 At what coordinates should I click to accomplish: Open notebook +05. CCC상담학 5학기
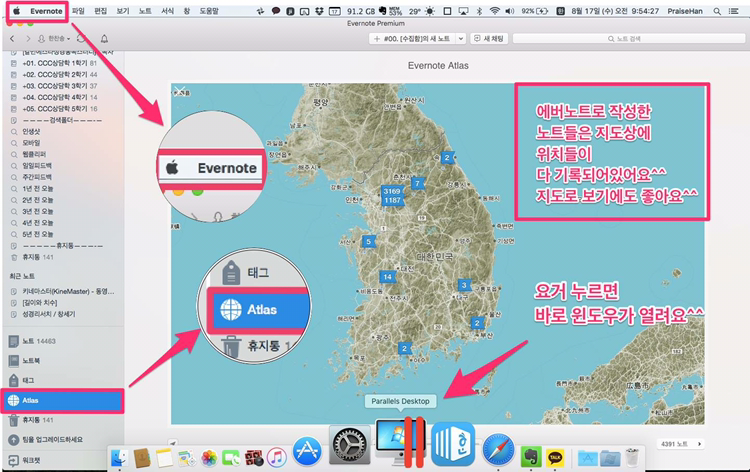62,109
